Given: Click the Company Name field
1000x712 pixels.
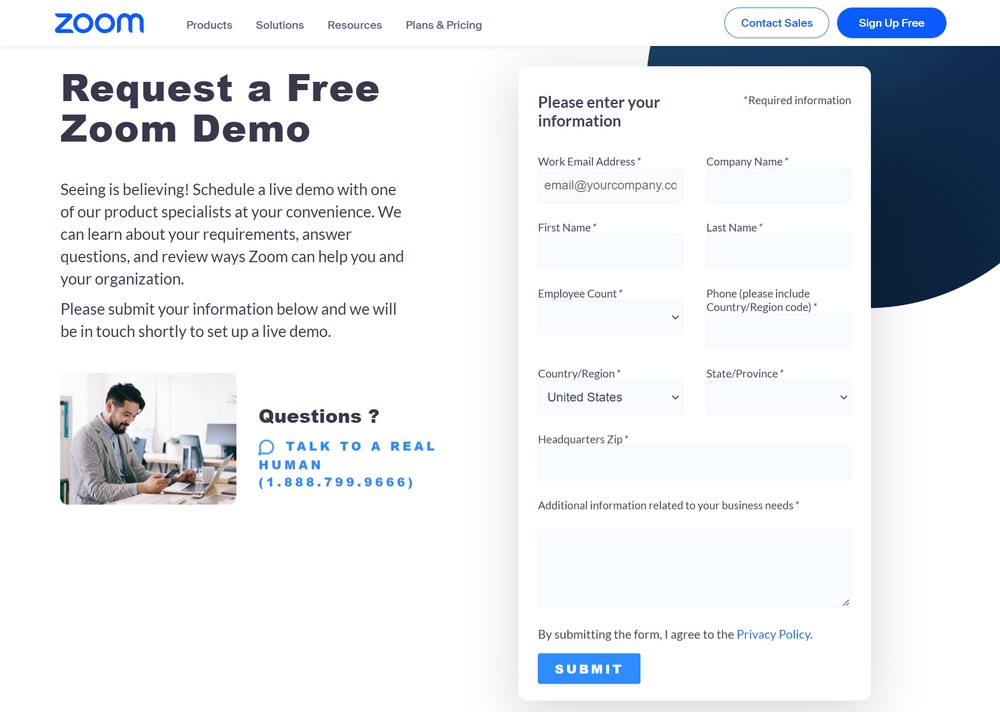Looking at the screenshot, I should click(x=778, y=185).
